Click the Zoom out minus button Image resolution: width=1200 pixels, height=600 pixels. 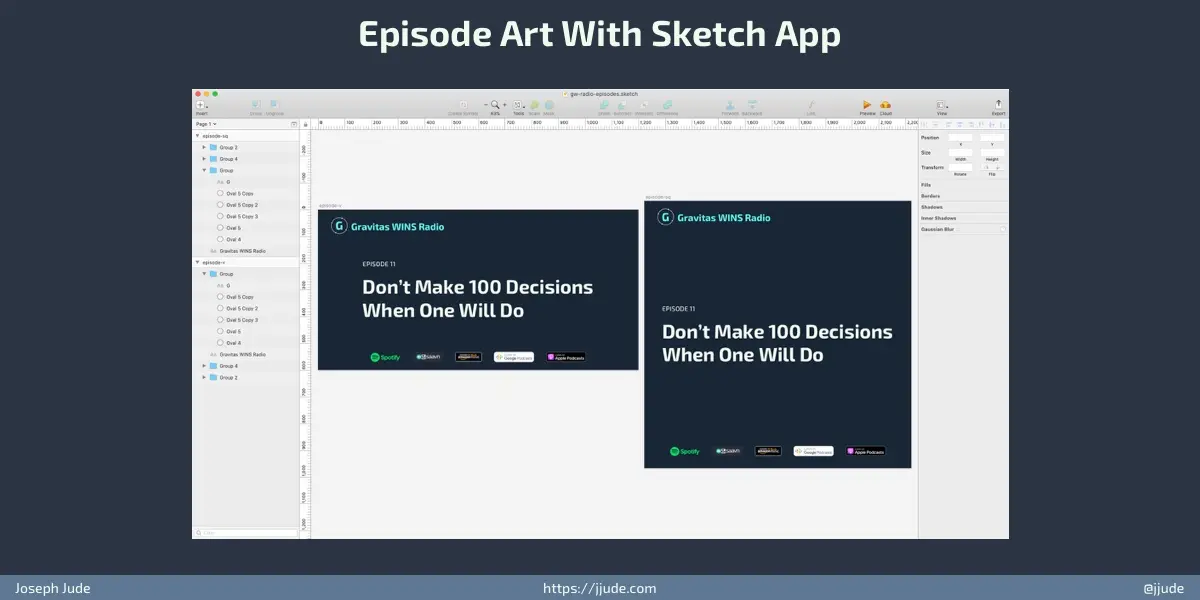[485, 104]
